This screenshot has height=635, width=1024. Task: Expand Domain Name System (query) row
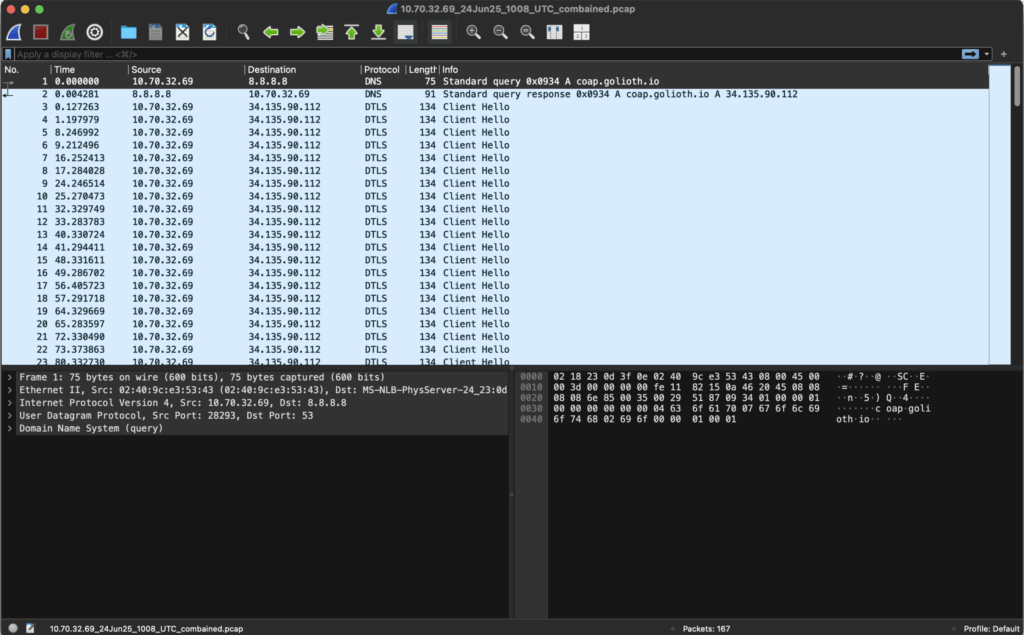[x=10, y=429]
